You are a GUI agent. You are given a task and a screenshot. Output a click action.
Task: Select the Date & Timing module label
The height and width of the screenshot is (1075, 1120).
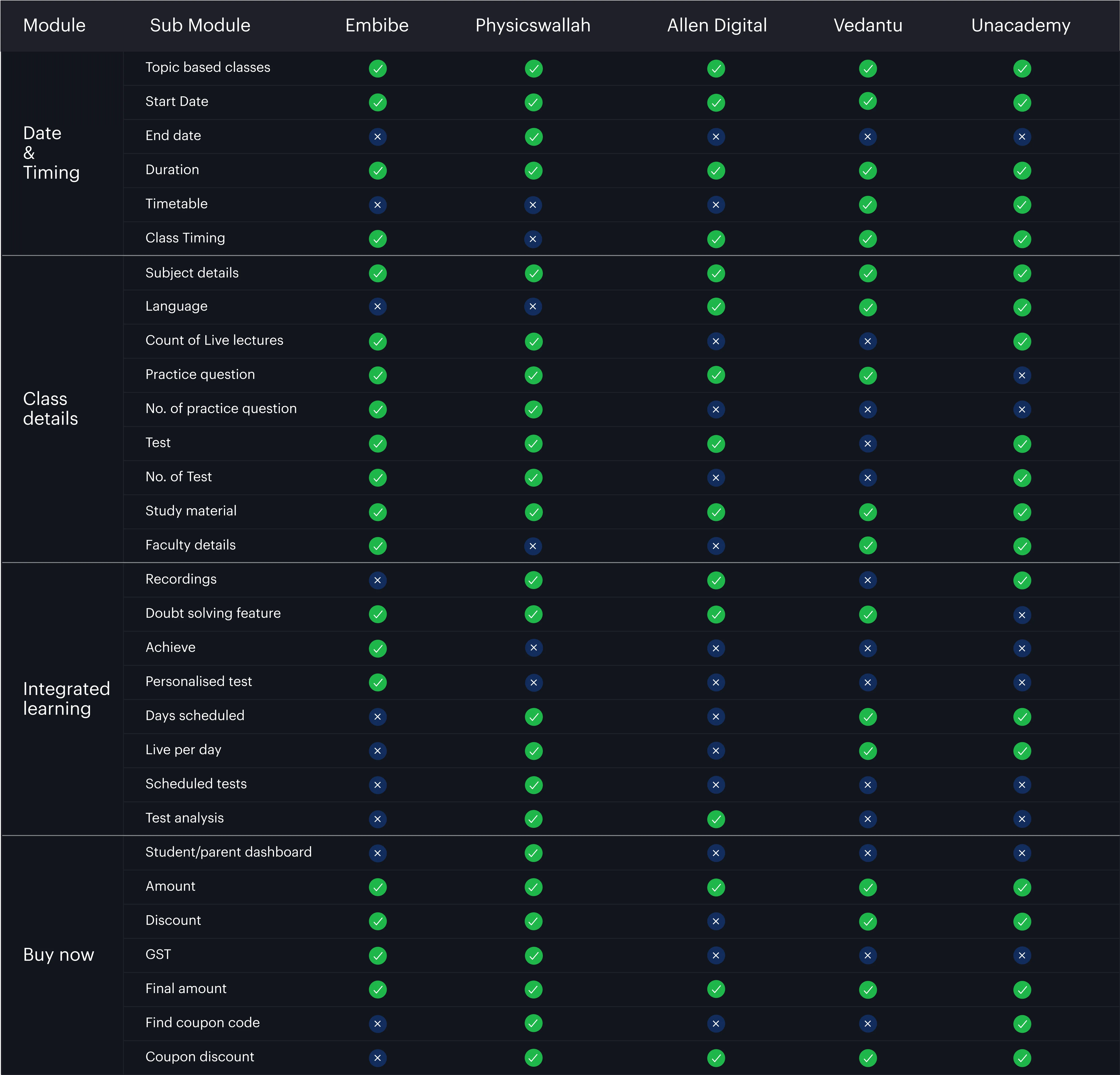point(51,153)
